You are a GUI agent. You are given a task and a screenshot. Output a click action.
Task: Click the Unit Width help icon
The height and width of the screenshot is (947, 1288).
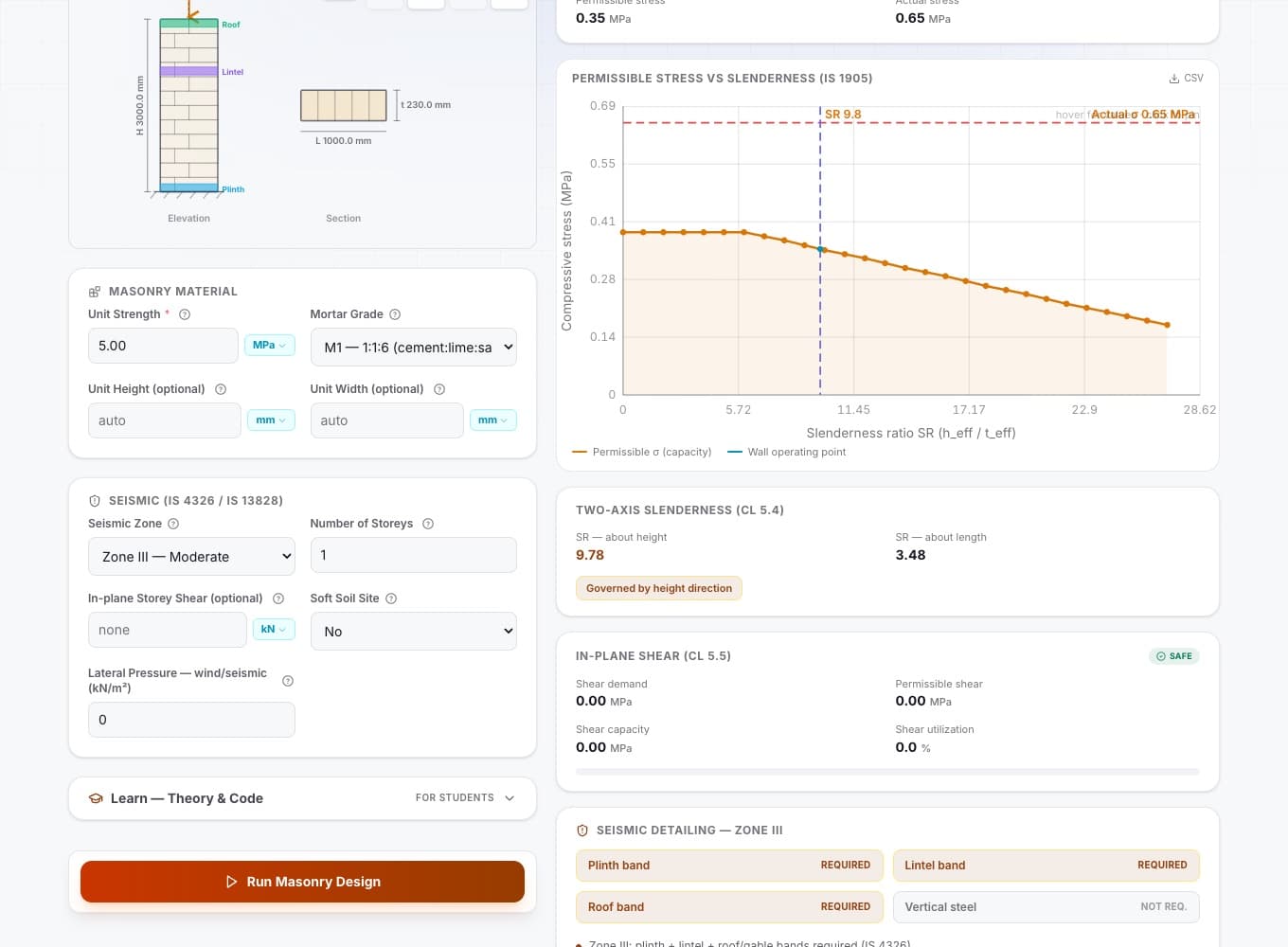[439, 389]
